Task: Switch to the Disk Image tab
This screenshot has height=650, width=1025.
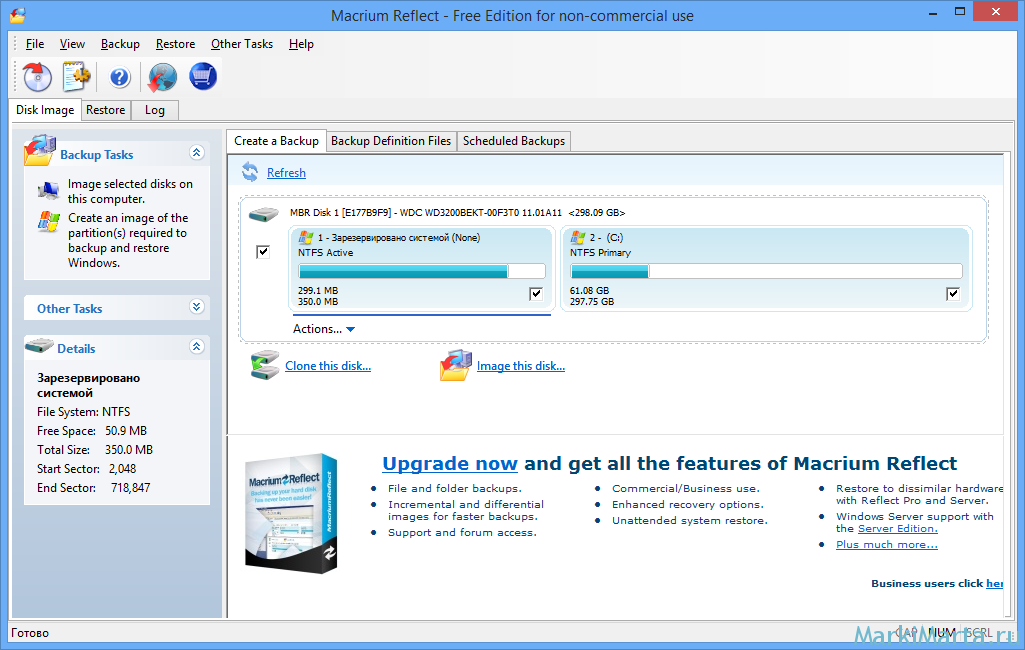Action: tap(45, 110)
